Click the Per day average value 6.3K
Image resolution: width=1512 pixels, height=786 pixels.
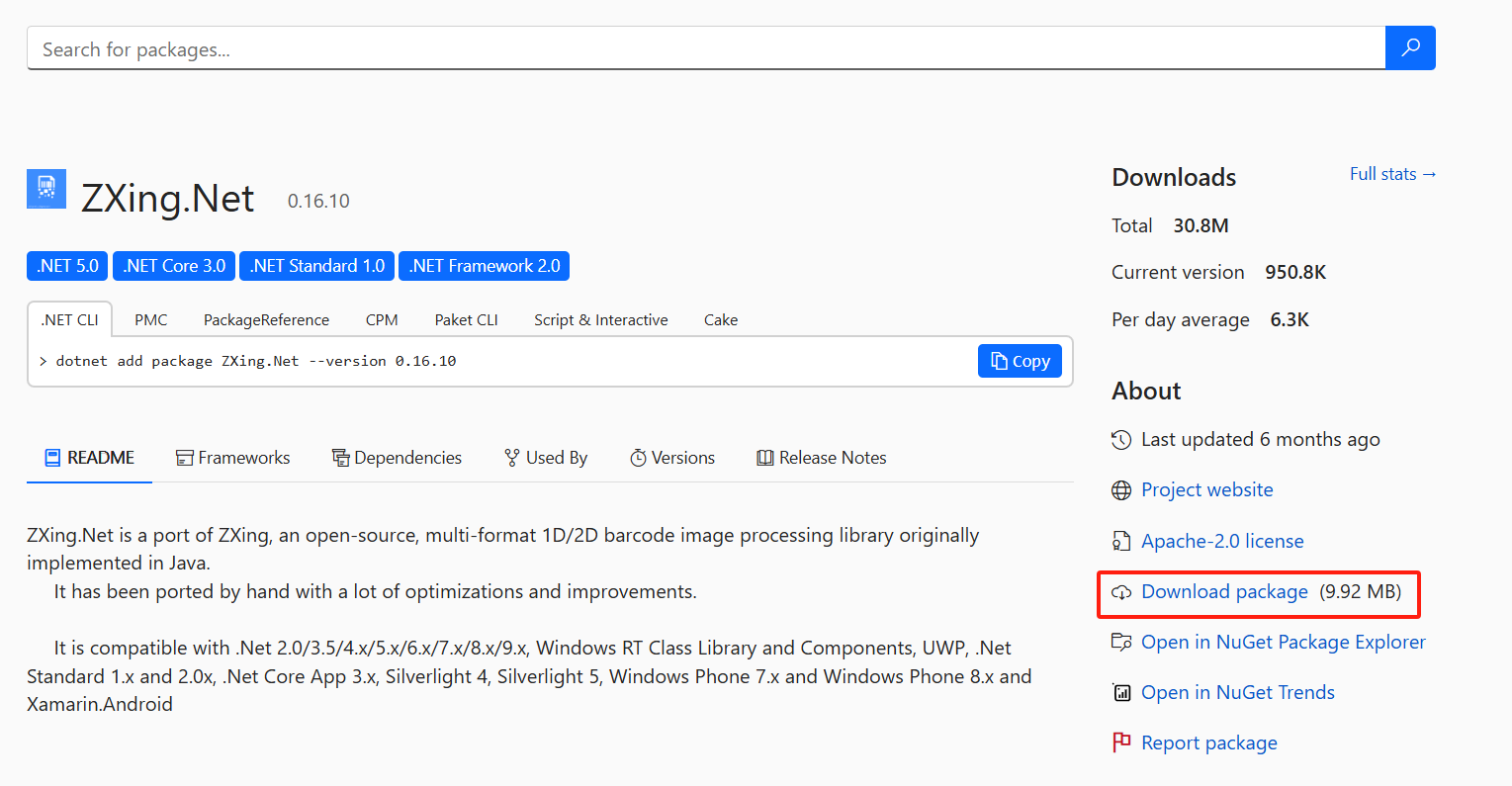[x=1290, y=319]
